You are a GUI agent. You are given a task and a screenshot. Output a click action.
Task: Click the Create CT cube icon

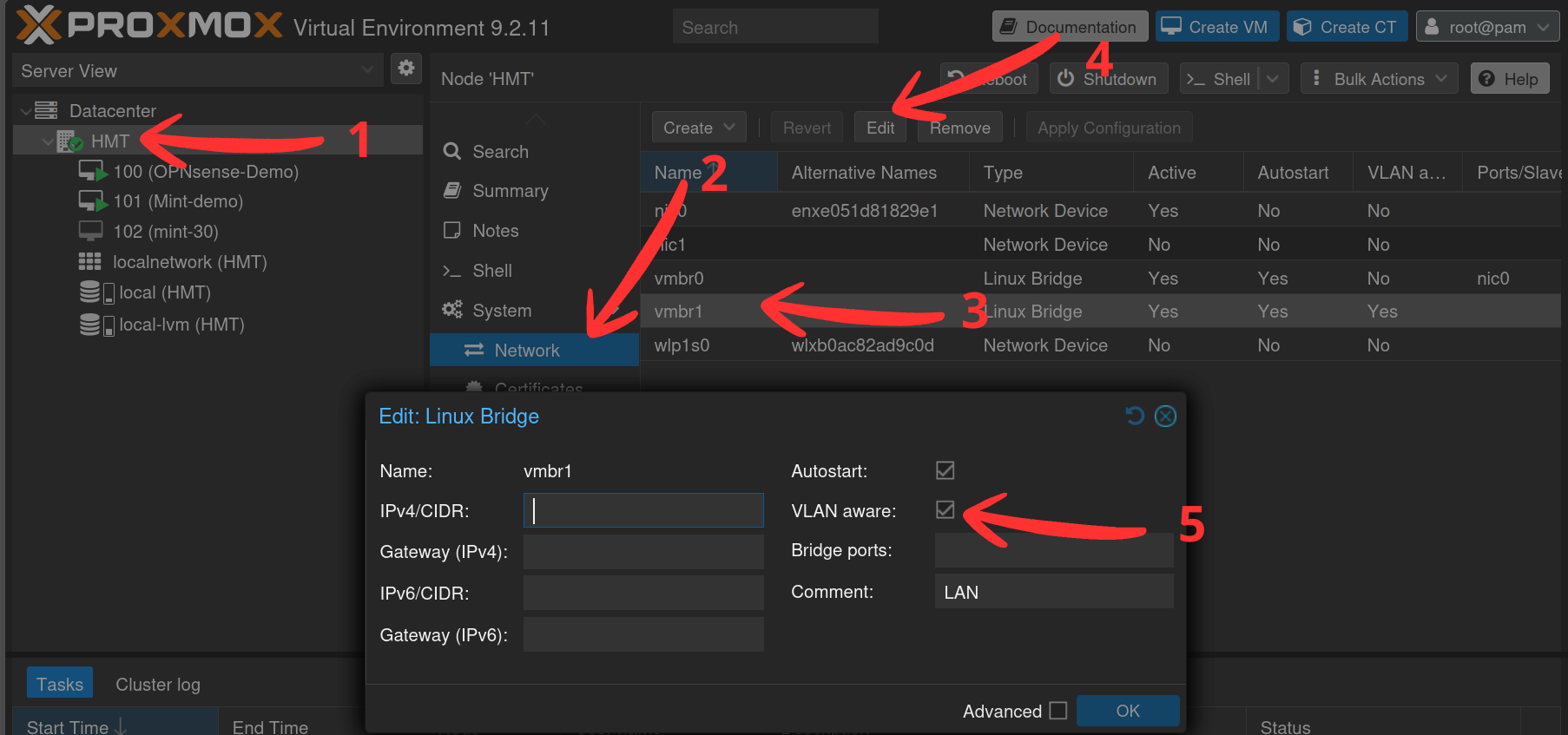(x=1302, y=27)
